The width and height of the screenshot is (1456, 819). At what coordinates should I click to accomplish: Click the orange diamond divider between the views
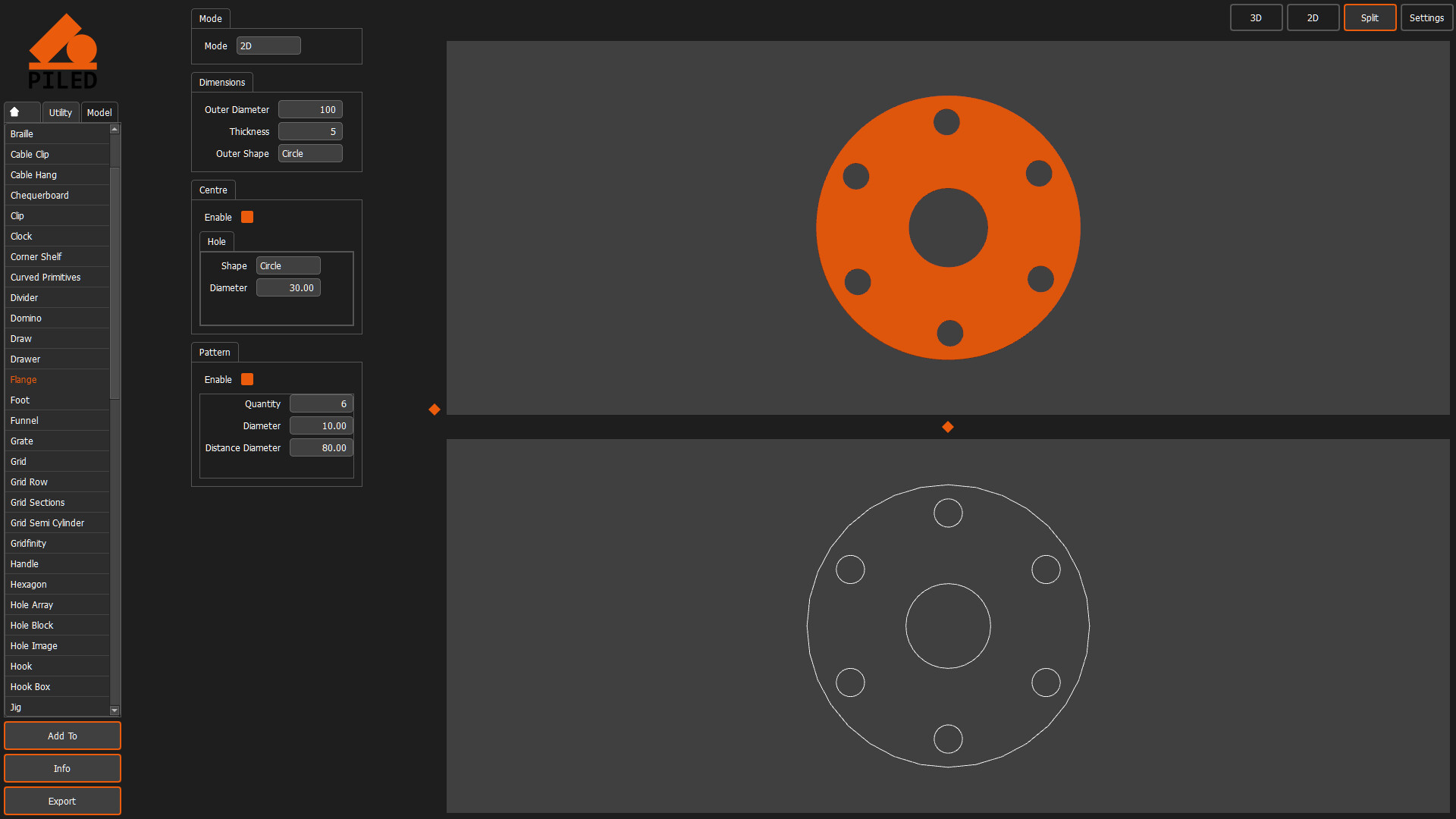948,427
